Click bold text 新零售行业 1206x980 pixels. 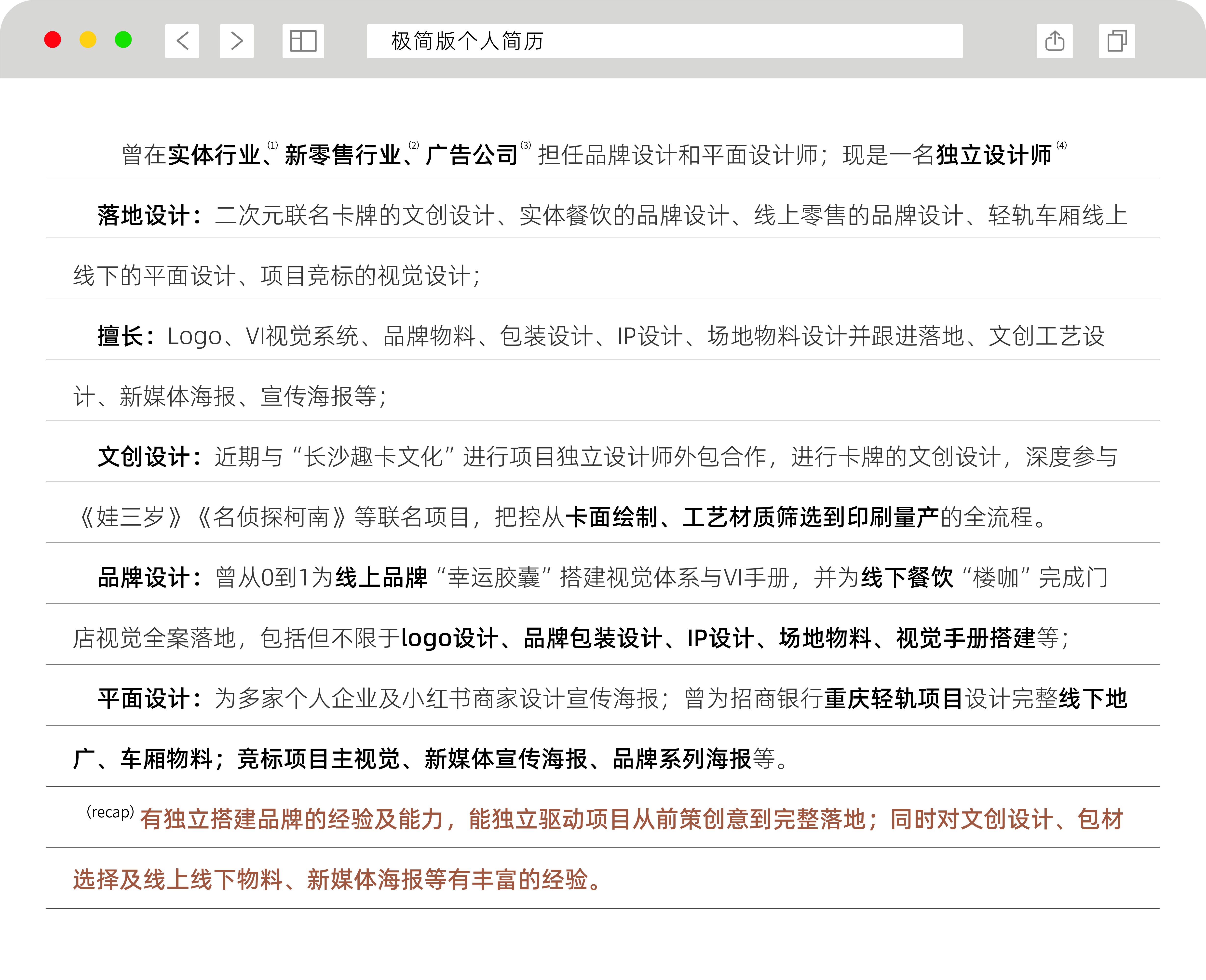click(x=343, y=155)
